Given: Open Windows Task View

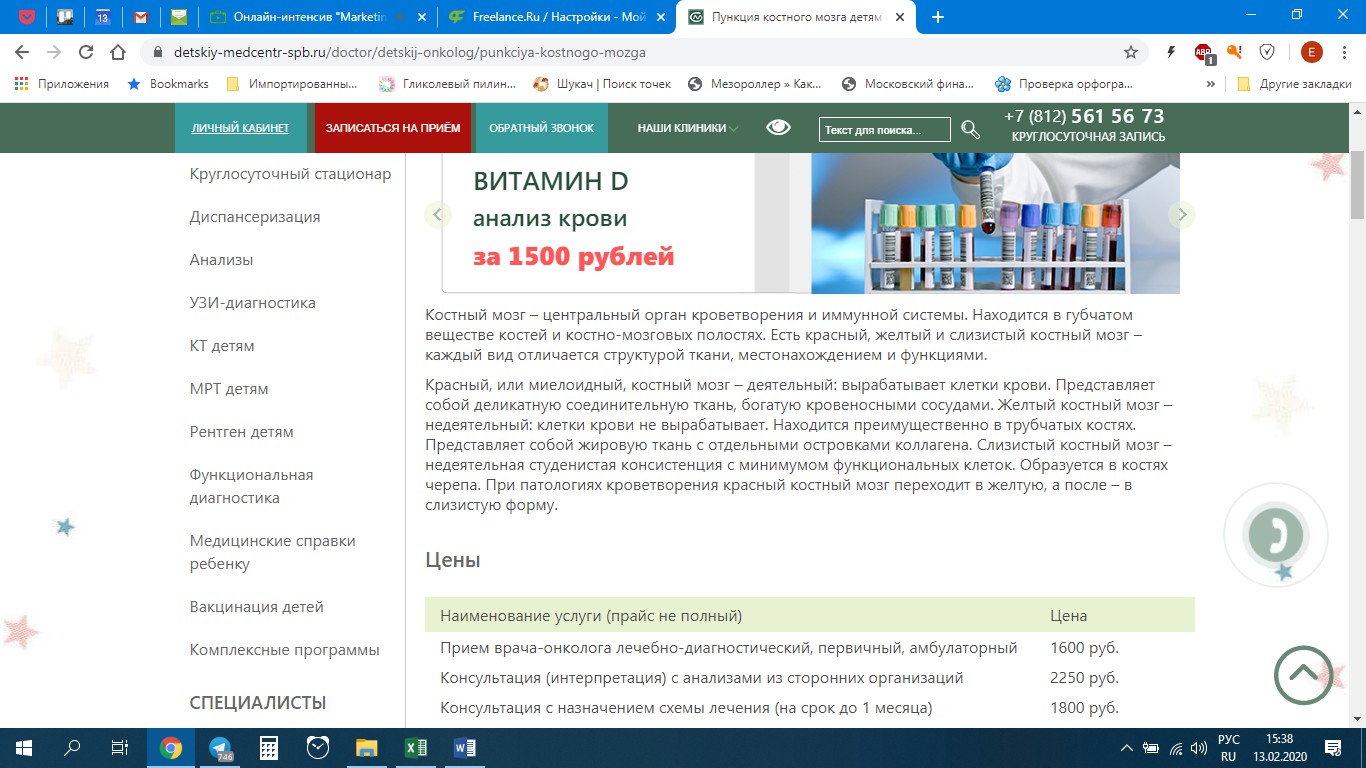Looking at the screenshot, I should point(120,748).
